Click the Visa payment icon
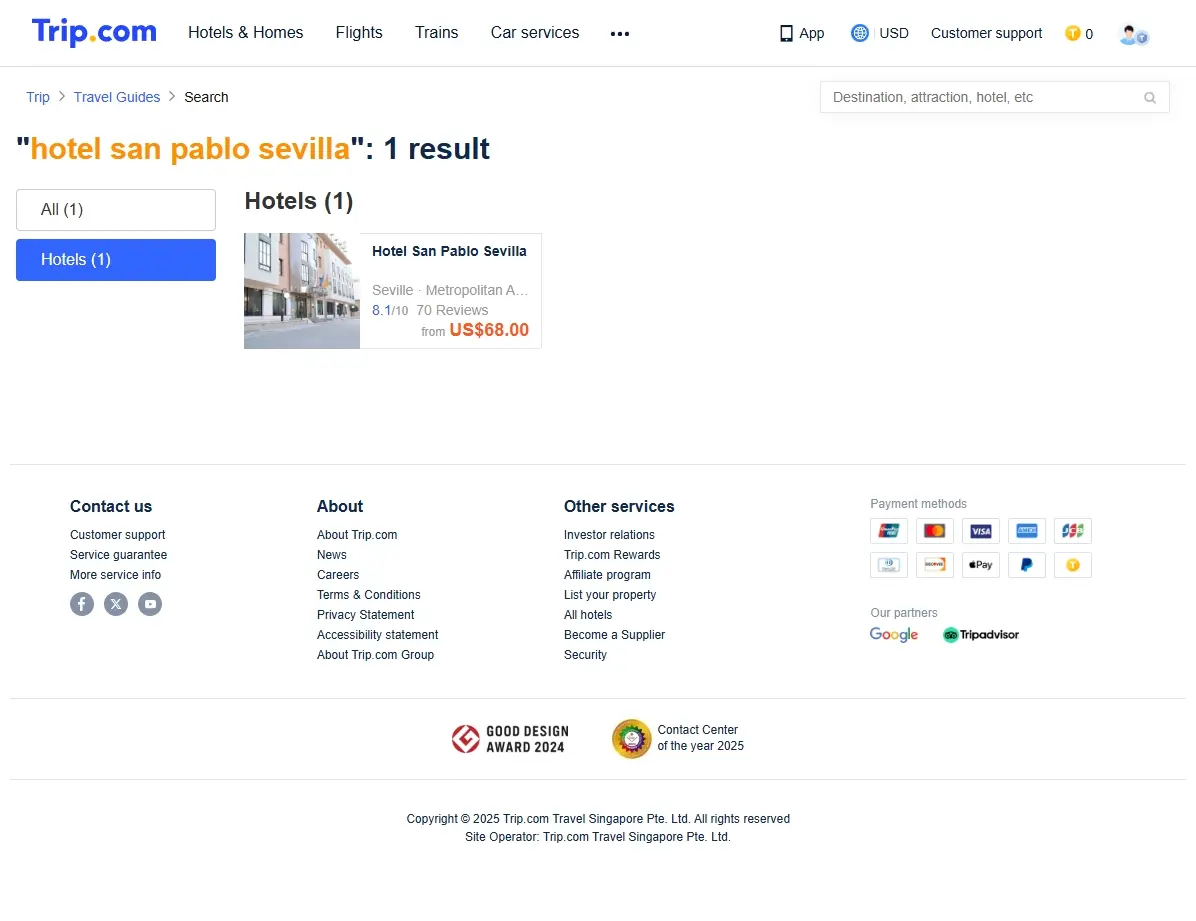1196x921 pixels. coord(981,530)
